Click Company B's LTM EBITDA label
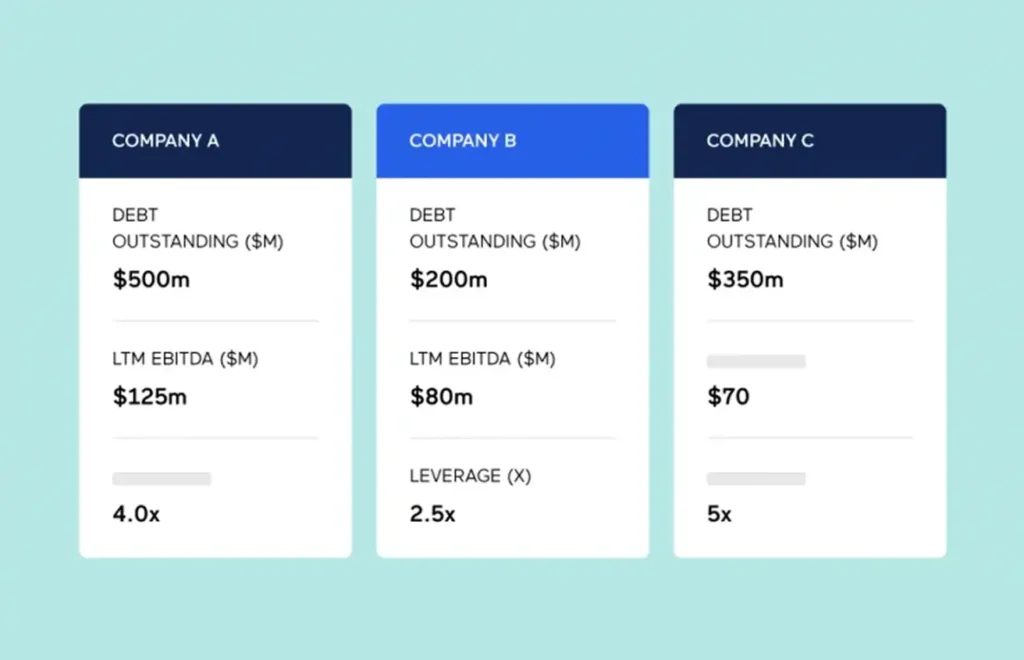 [x=482, y=359]
